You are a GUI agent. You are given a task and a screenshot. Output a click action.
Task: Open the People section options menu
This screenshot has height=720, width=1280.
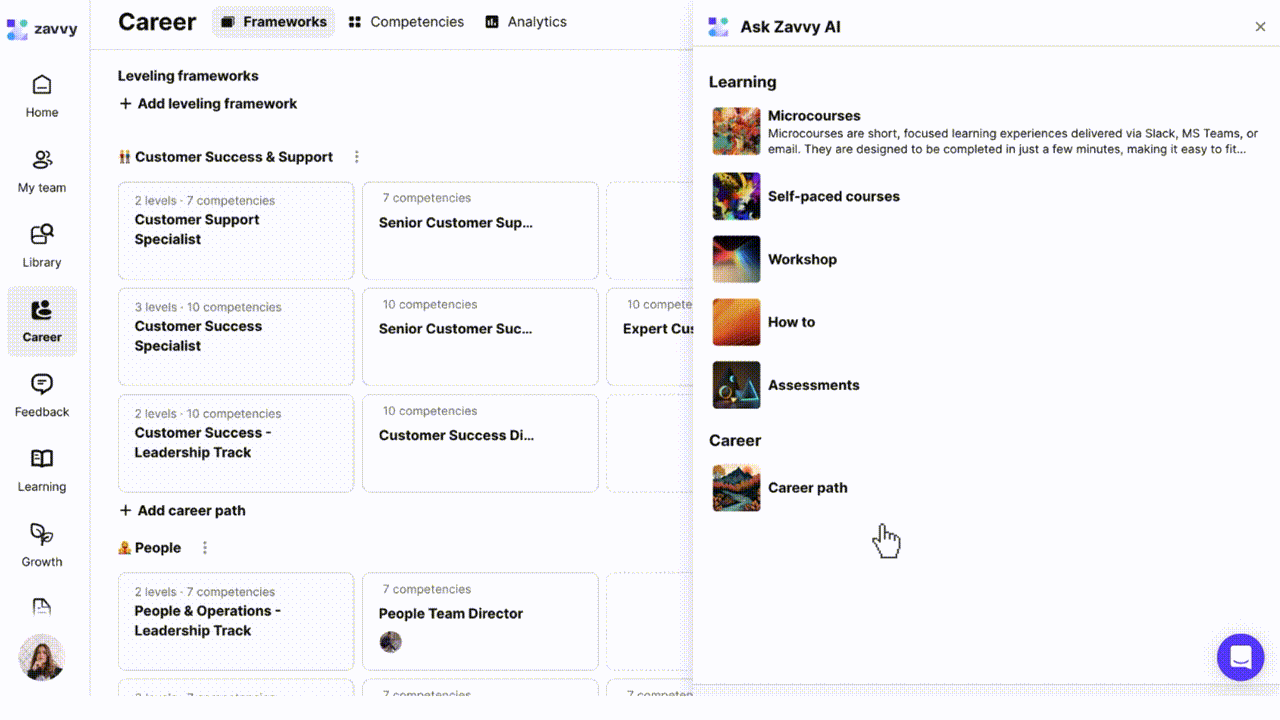(x=205, y=548)
